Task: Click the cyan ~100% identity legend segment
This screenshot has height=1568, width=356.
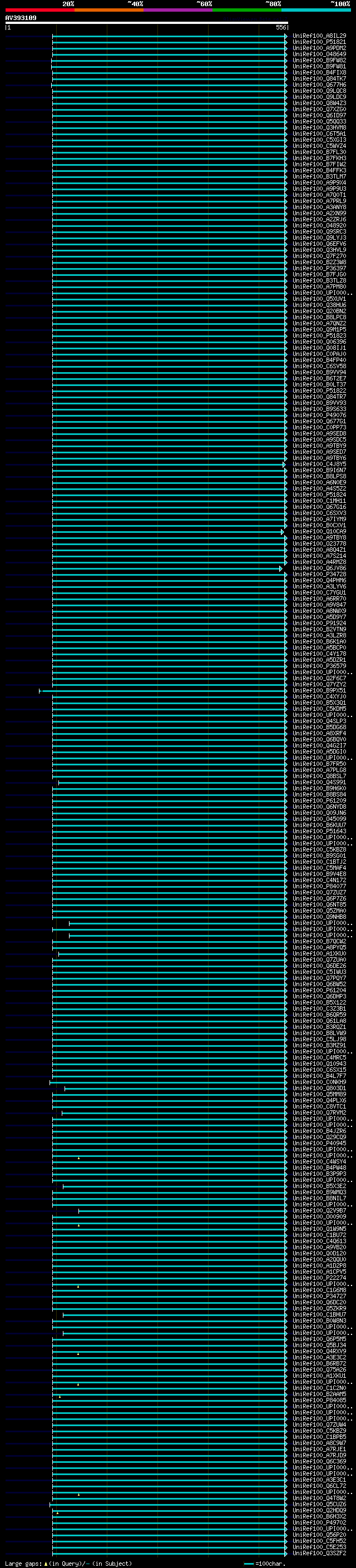Action: point(316,10)
